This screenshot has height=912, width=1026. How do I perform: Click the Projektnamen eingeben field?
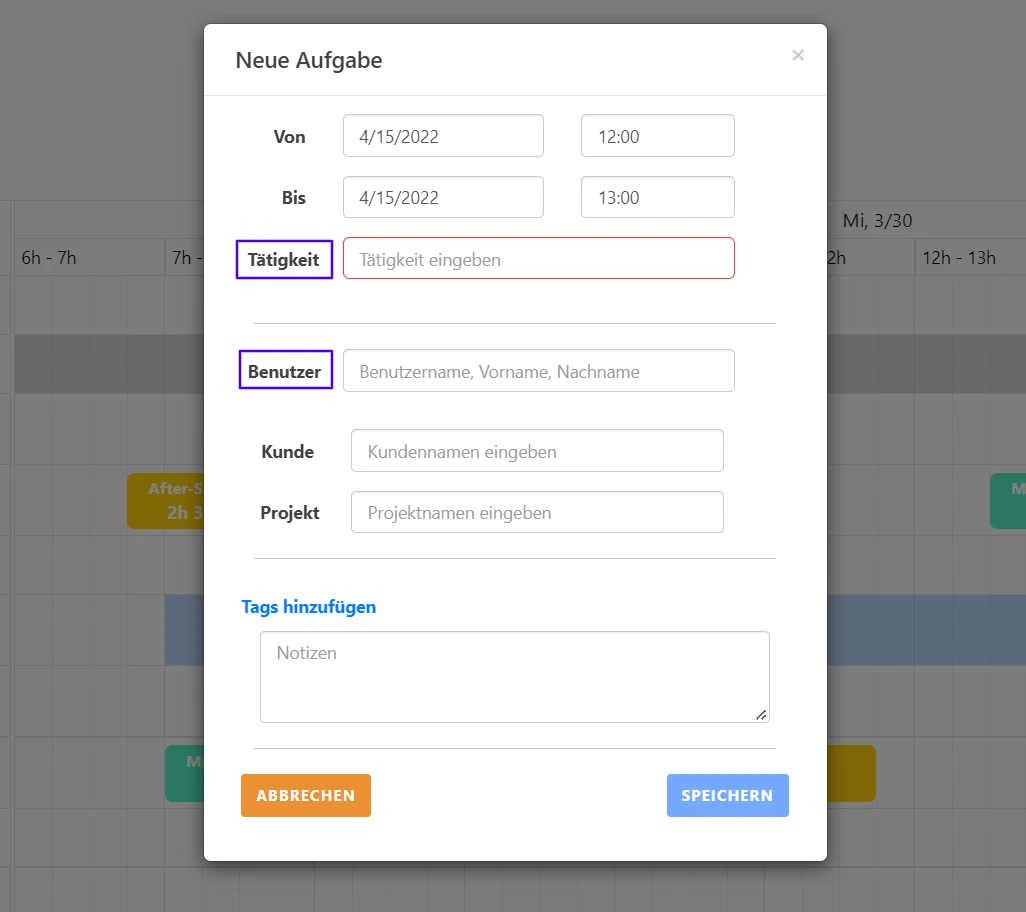click(537, 511)
